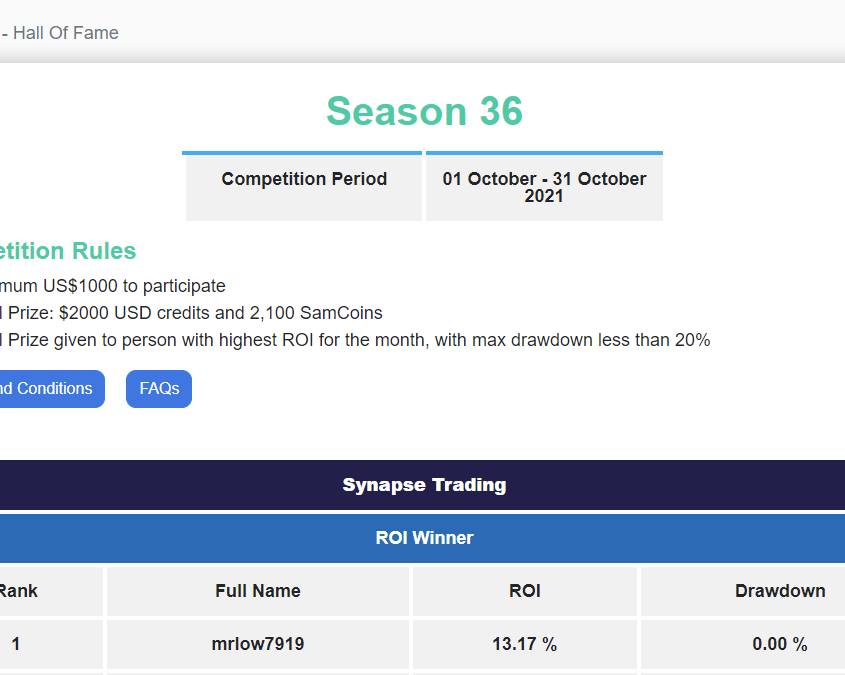Image resolution: width=845 pixels, height=675 pixels.
Task: Click the Competition Rules heading
Action: click(x=68, y=251)
